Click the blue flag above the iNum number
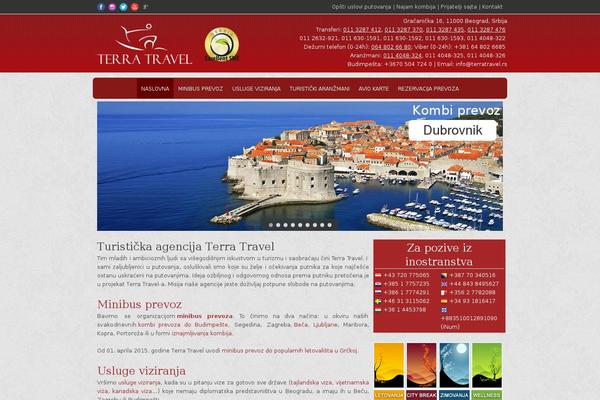600x400 pixels. tap(444, 310)
